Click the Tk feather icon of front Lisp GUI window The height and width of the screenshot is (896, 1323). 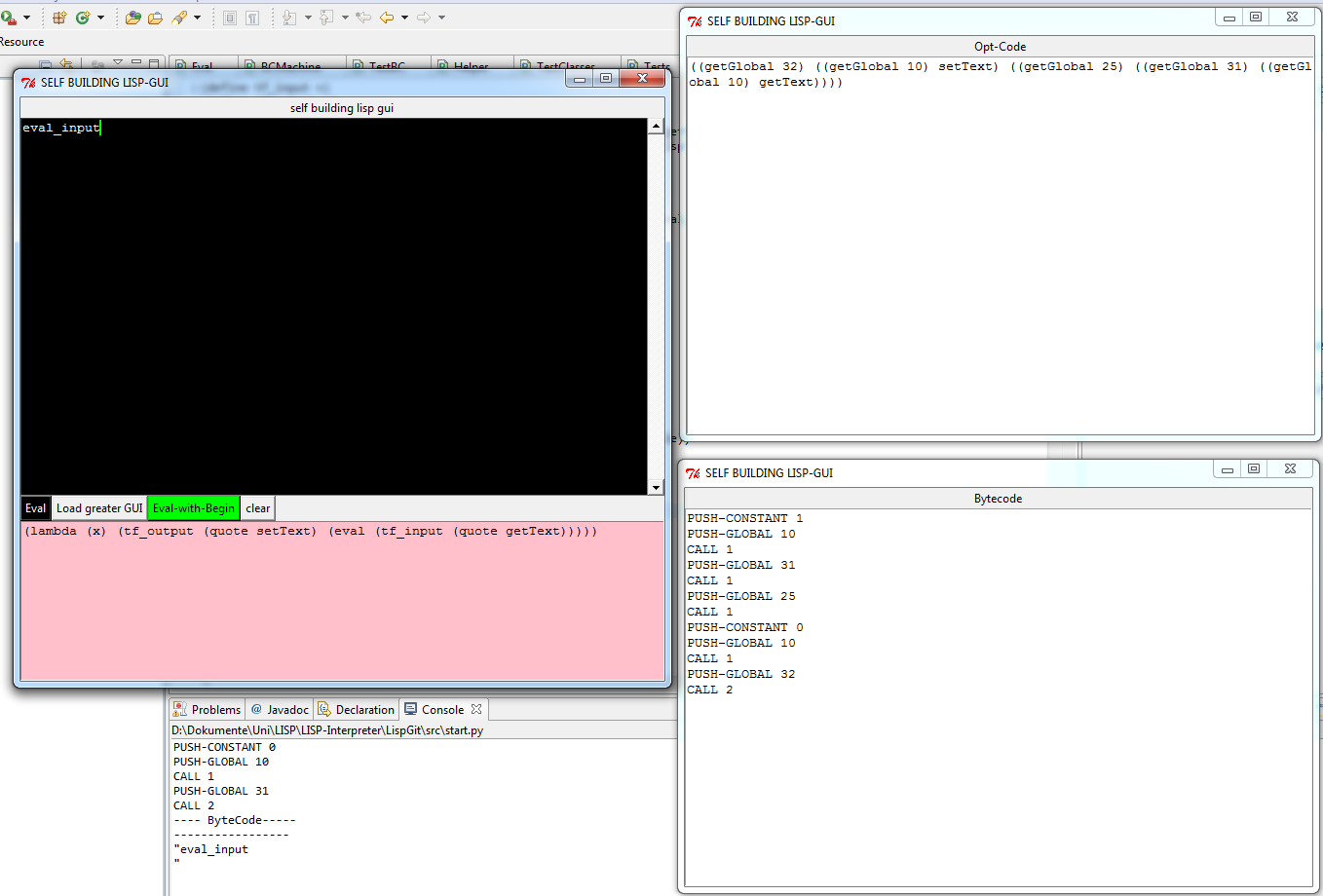click(28, 83)
